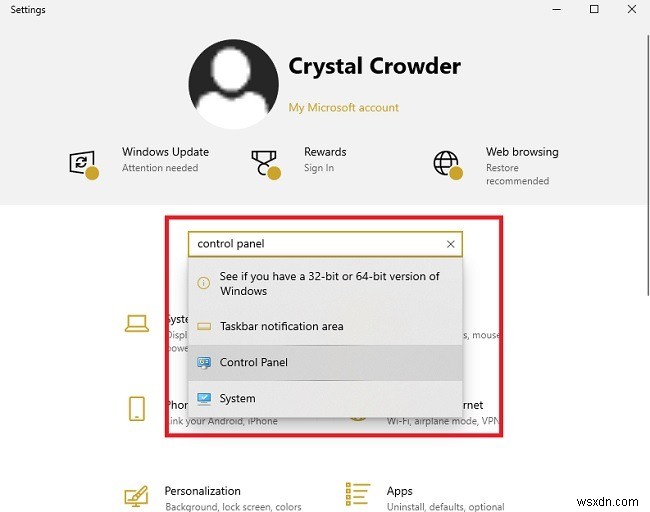Click the Rewards medal icon
Viewport: 650px width, 512px height.
(266, 165)
